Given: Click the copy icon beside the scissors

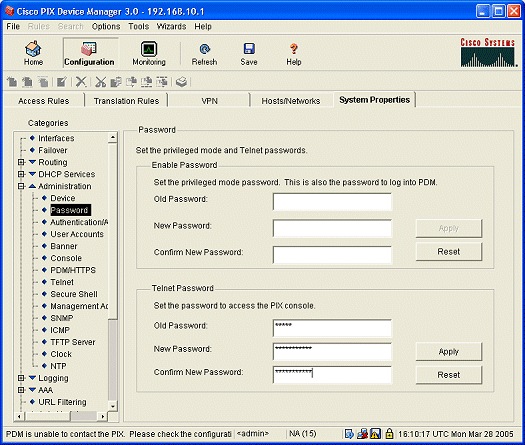Looking at the screenshot, I should pos(116,81).
